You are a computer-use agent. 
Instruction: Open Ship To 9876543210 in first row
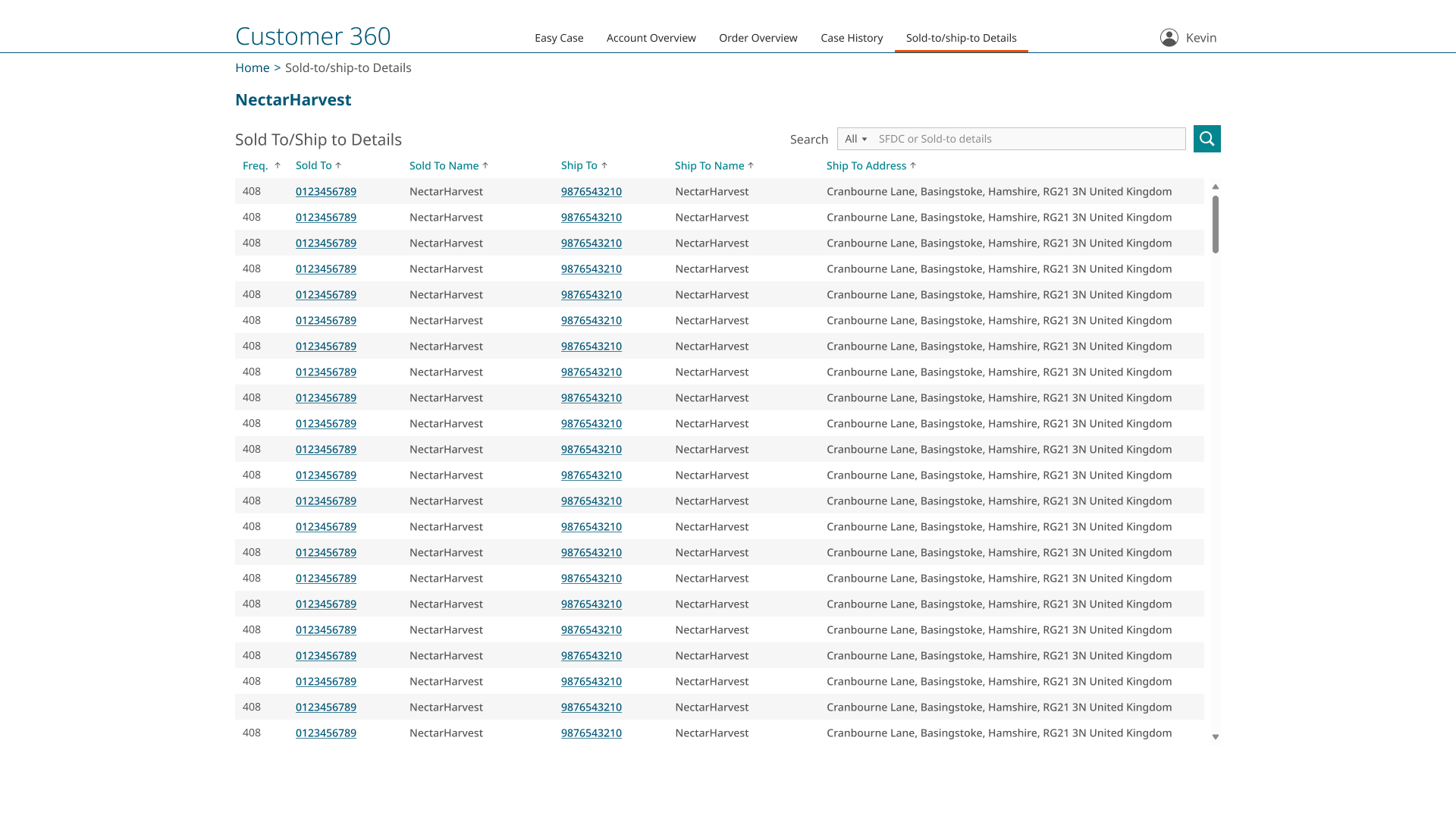591,192
